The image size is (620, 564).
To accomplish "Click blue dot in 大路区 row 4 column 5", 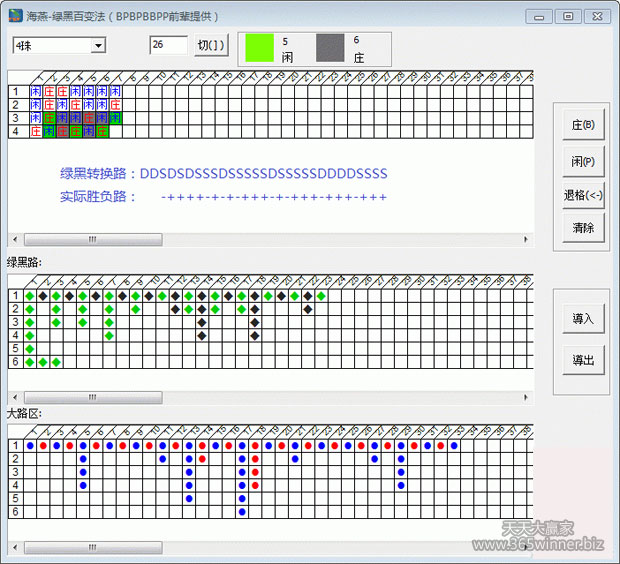I will click(83, 485).
